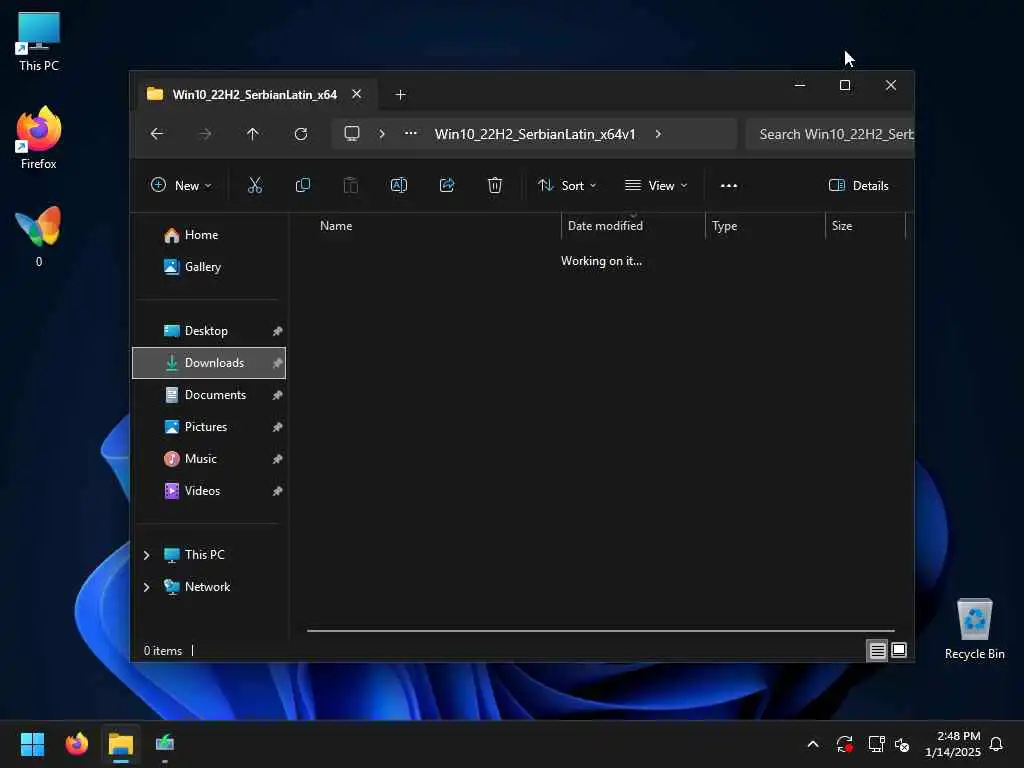Sort by Date modified column header
The image size is (1024, 768).
click(x=633, y=226)
